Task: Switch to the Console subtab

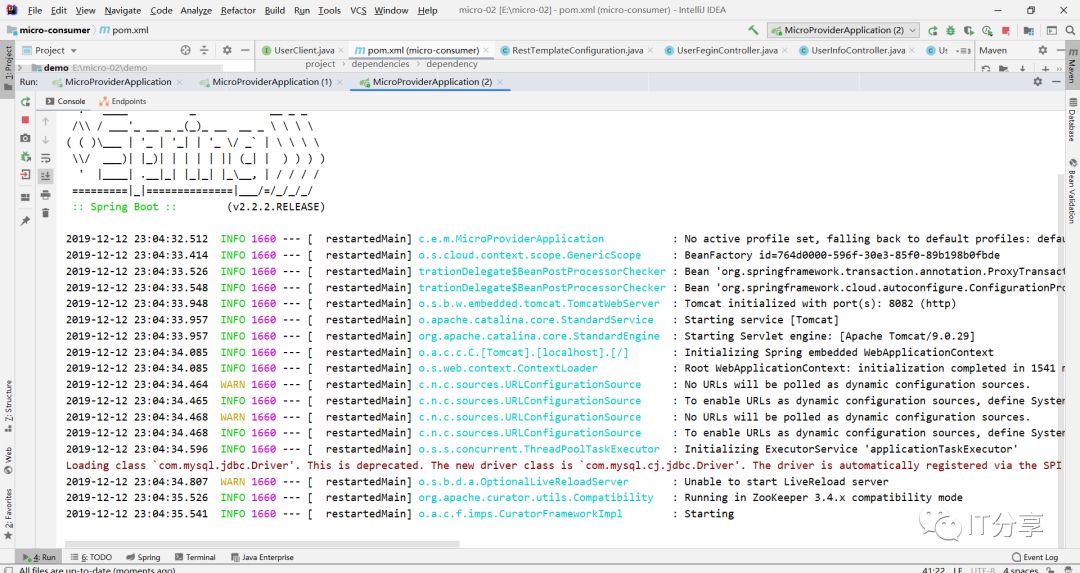Action: [65, 101]
